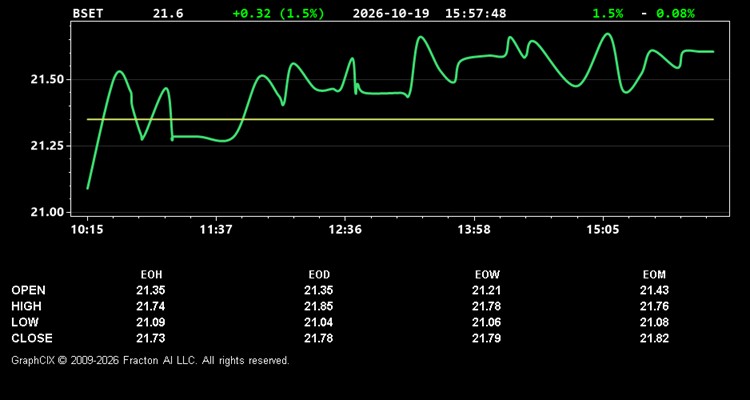Click the green 1.5% value at top right
Viewport: 750px width, 400px height.
click(608, 13)
